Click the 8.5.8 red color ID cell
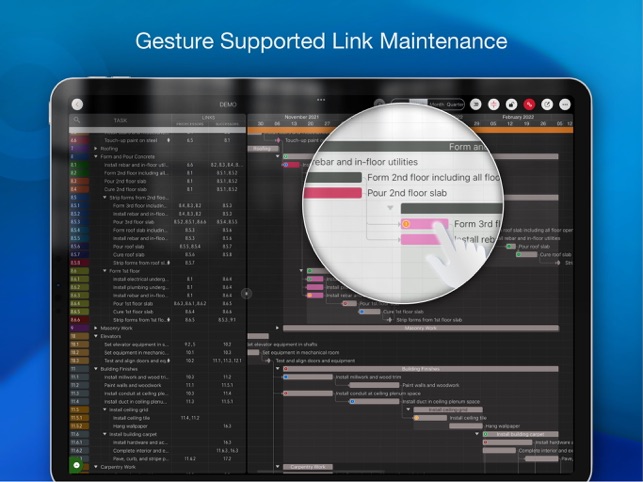 pos(76,262)
